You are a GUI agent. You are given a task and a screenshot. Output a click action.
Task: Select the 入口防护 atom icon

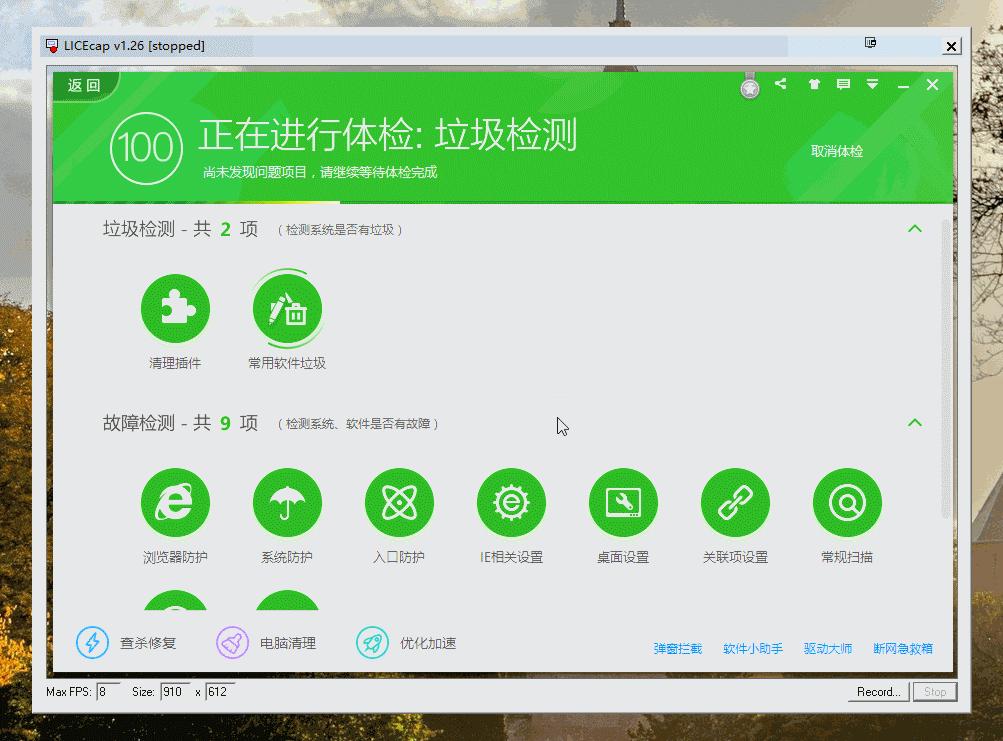coord(399,502)
